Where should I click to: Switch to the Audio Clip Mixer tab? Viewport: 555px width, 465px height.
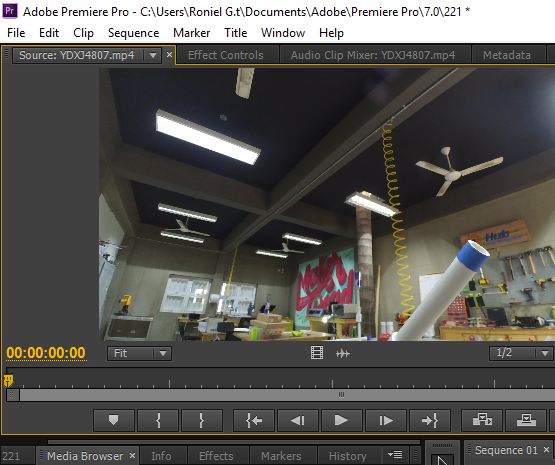(x=373, y=55)
